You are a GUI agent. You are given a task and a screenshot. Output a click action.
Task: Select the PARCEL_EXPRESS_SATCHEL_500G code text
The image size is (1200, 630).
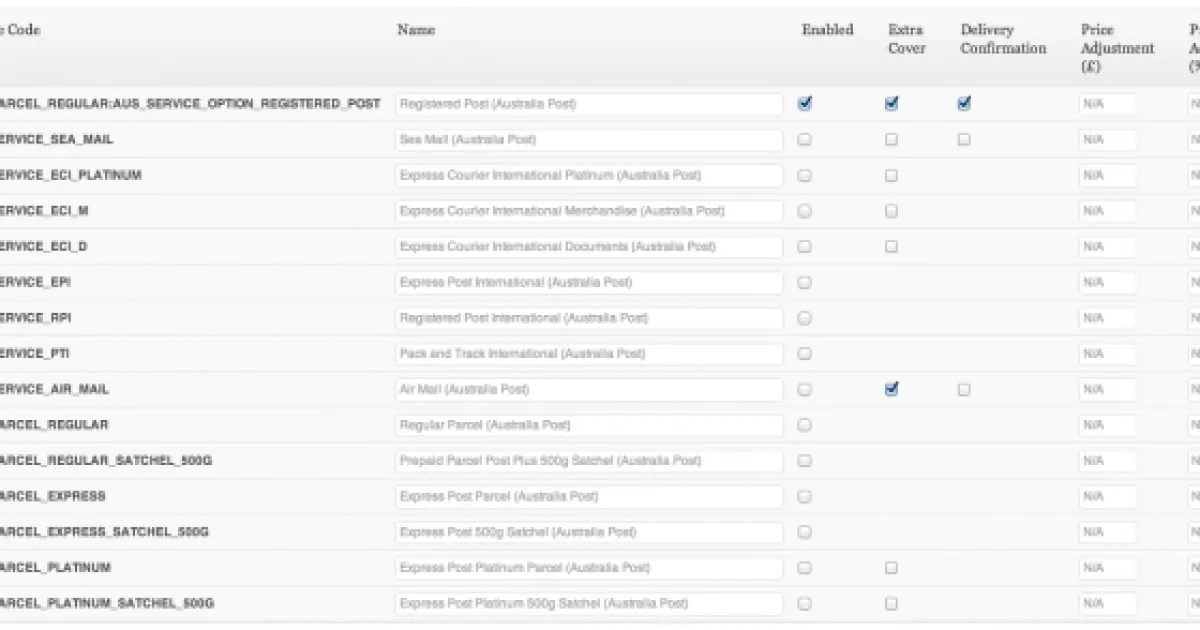tap(104, 532)
